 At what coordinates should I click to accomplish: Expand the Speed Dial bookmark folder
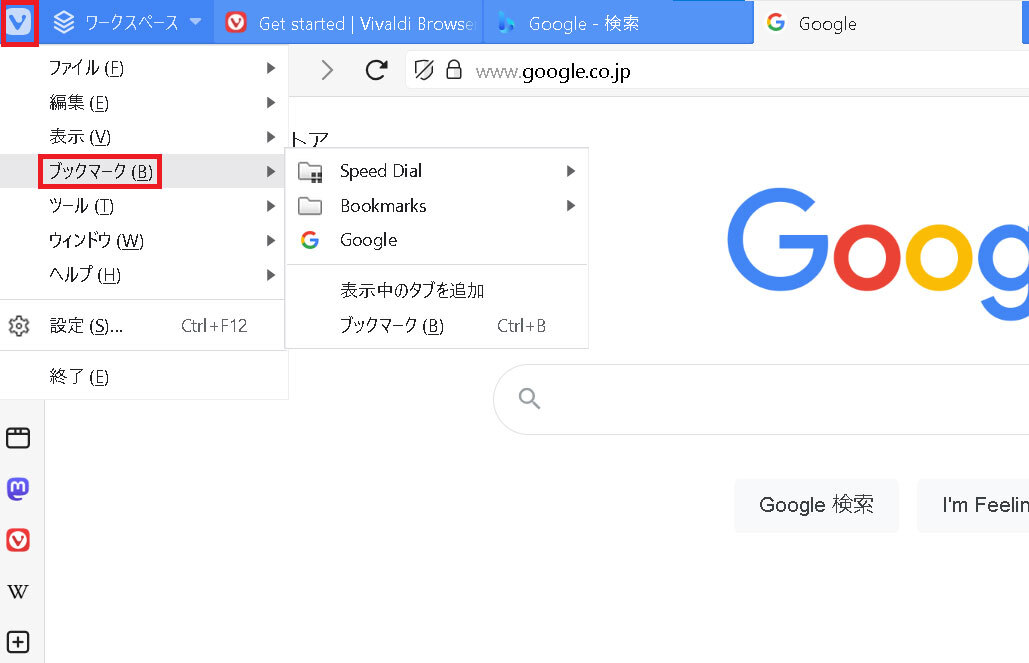[x=437, y=171]
